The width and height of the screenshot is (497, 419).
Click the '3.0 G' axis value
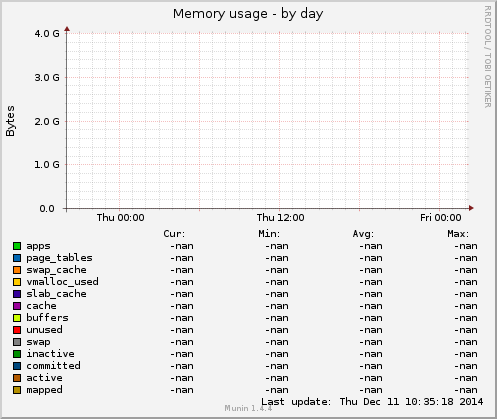tap(47, 78)
